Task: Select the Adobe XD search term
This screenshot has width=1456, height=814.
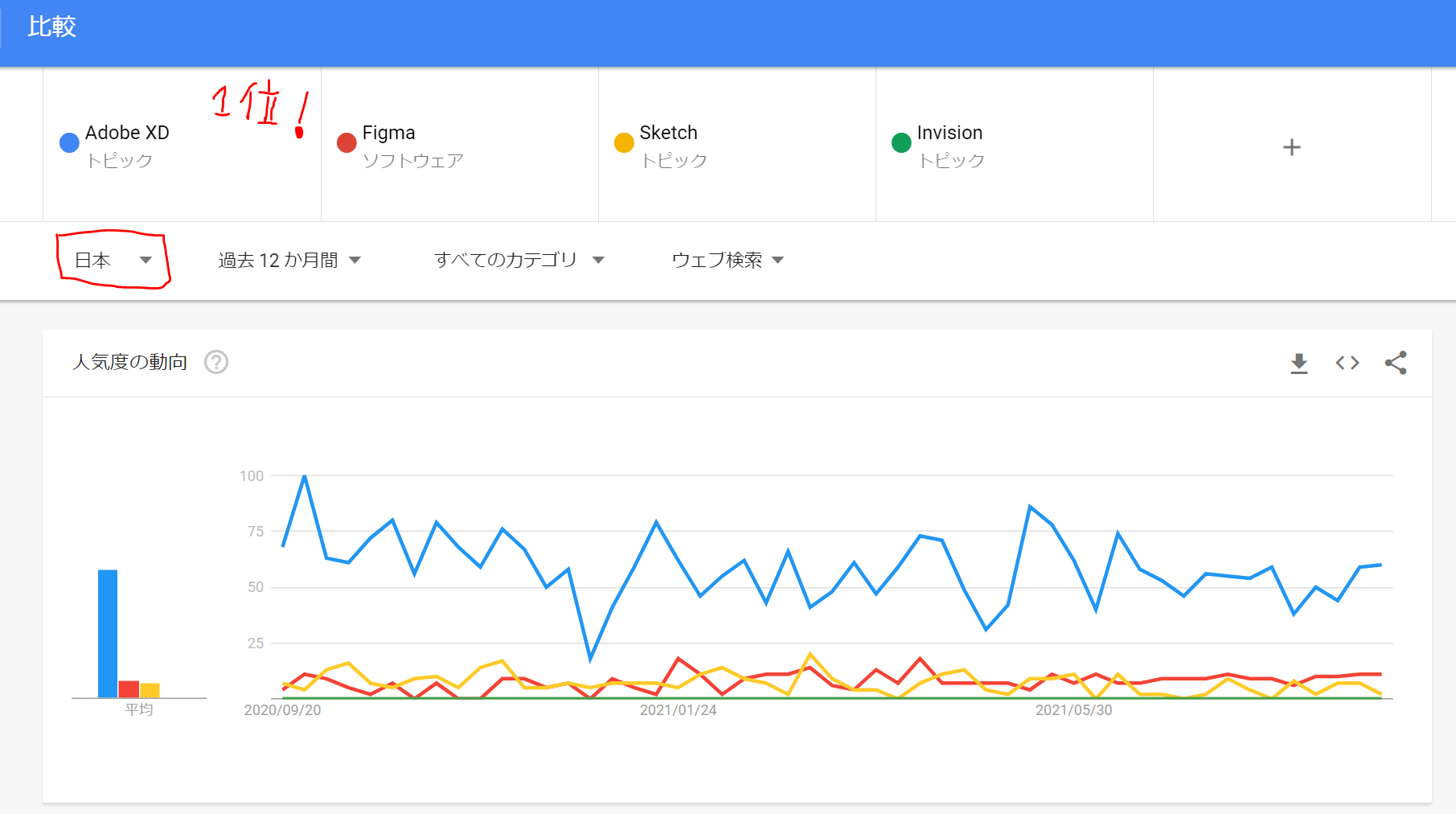Action: 127,133
